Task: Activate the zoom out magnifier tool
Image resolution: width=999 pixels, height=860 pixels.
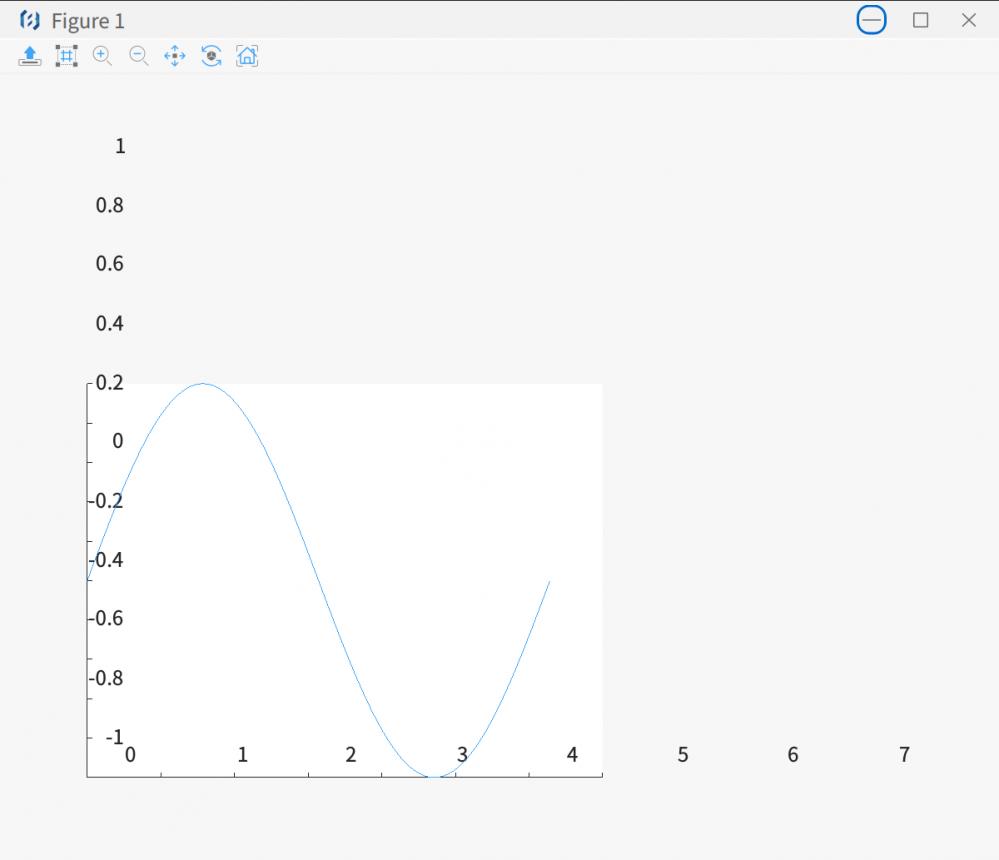Action: coord(139,56)
